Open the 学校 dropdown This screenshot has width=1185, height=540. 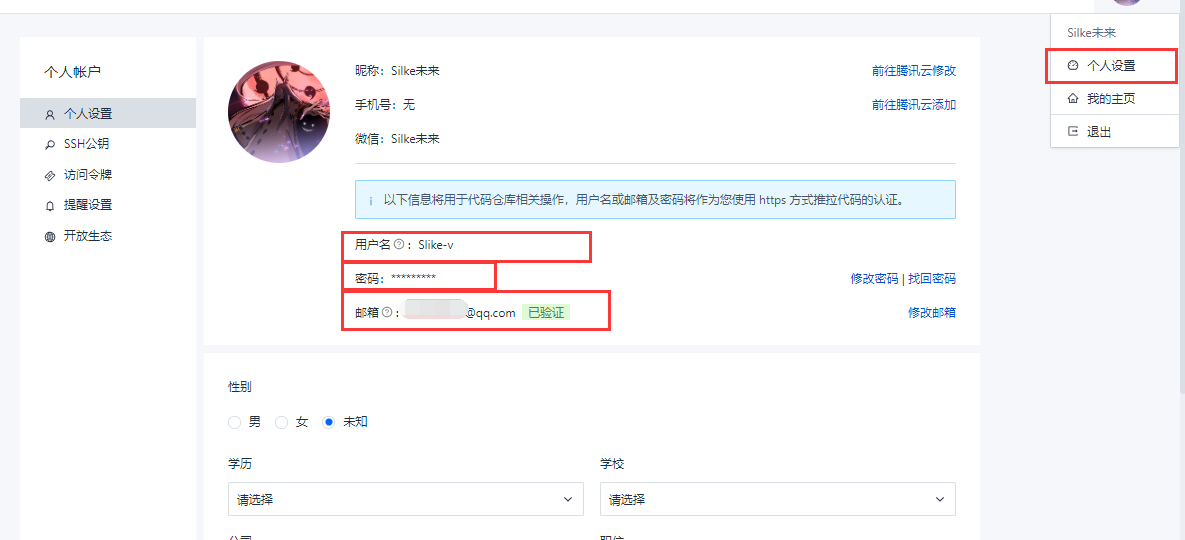pyautogui.click(x=778, y=499)
